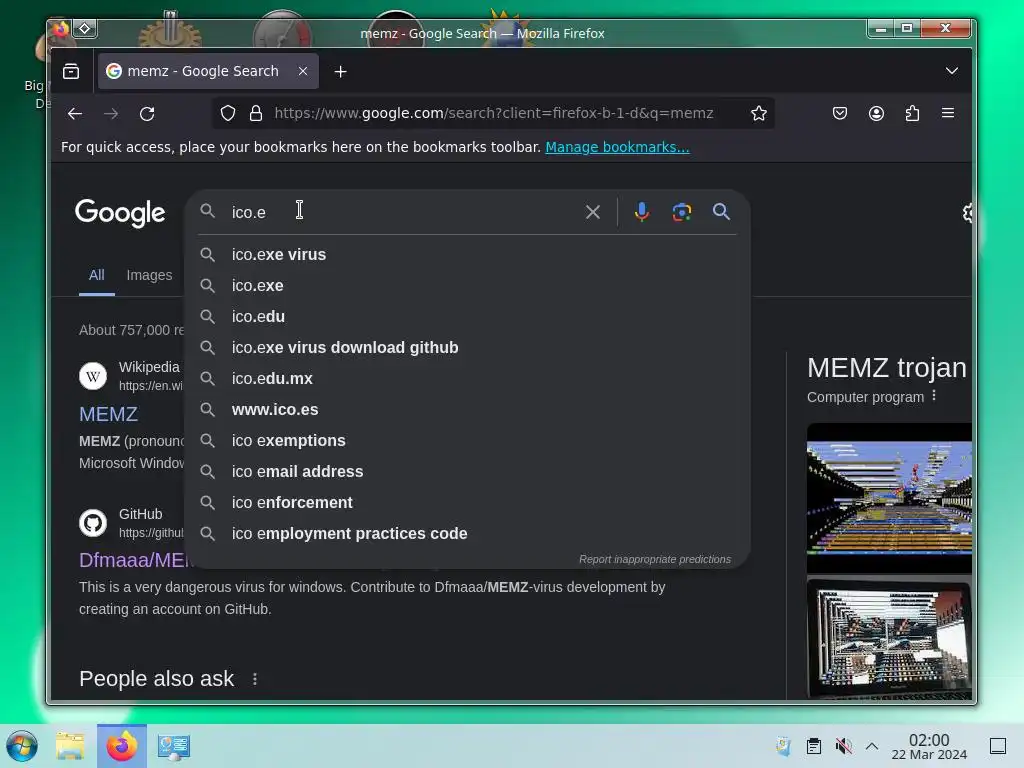Toggle the keep-on-all-desktops titlebar pin icon
Image resolution: width=1024 pixels, height=768 pixels.
click(85, 29)
